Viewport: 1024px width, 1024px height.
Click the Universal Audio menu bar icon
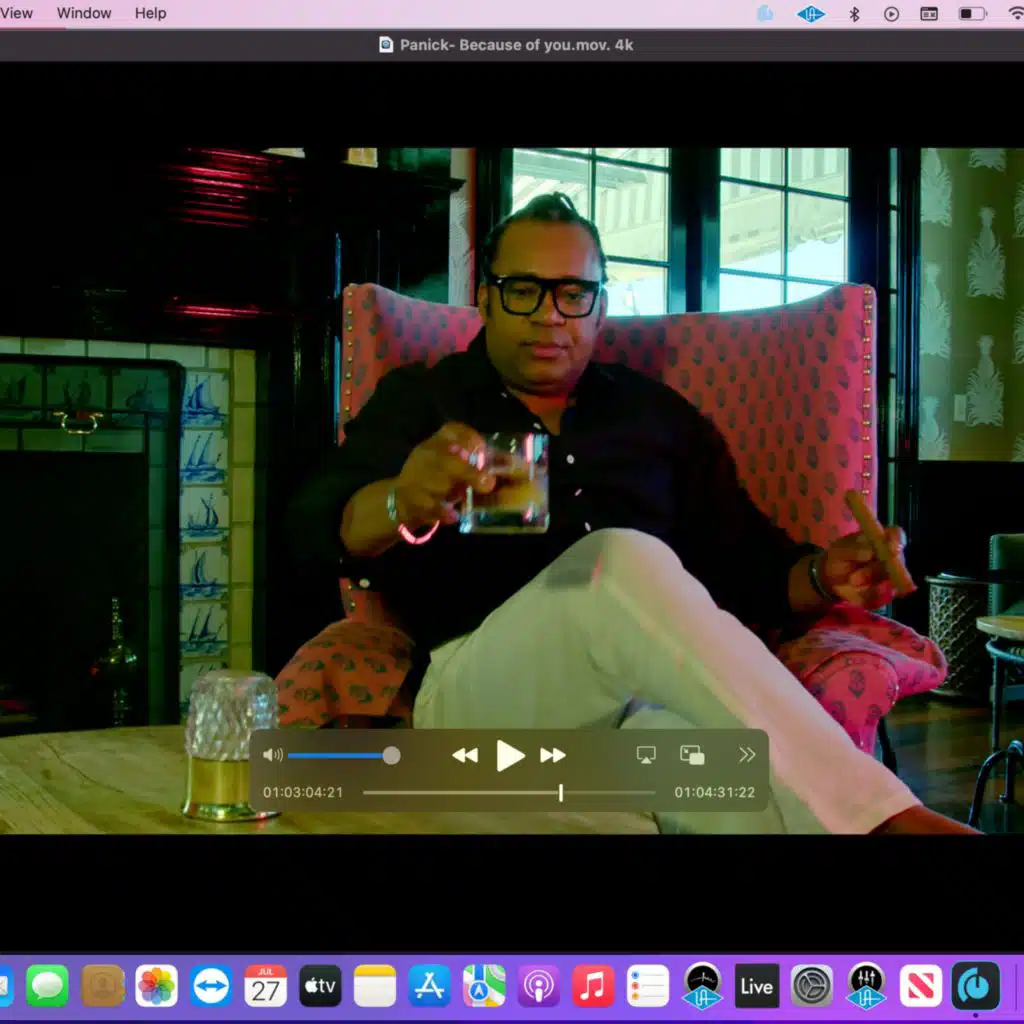pos(810,14)
